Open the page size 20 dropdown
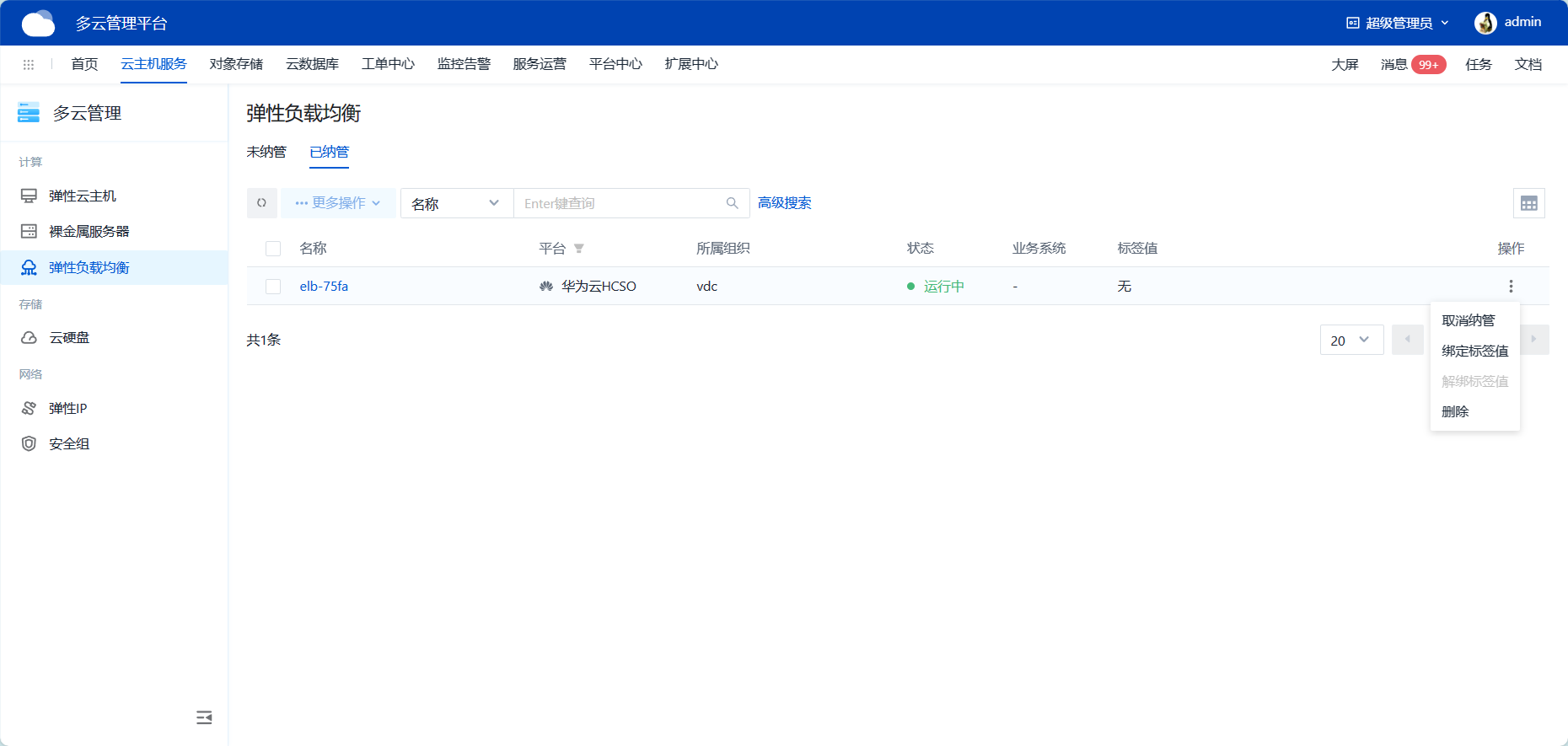 click(x=1351, y=340)
